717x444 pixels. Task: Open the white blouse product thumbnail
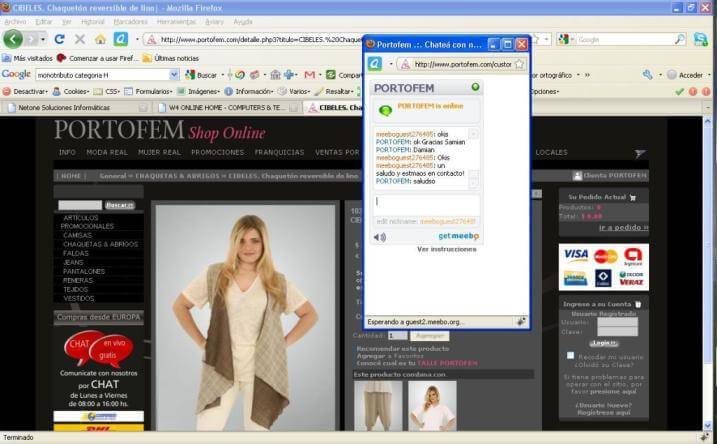(x=432, y=405)
